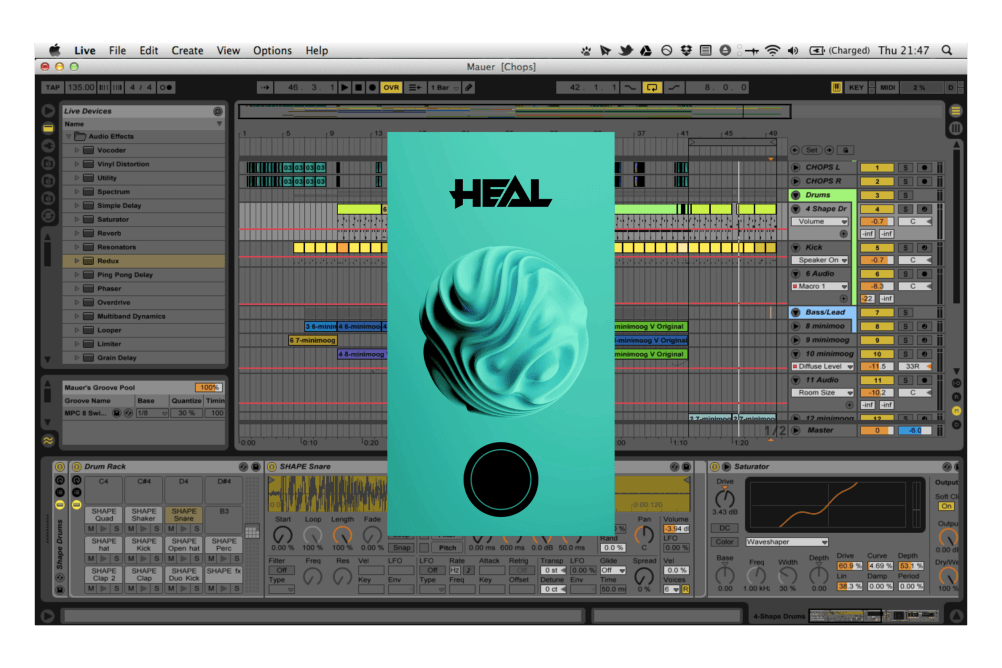Enter KEY map mode
The image size is (1002, 668).
(x=856, y=88)
